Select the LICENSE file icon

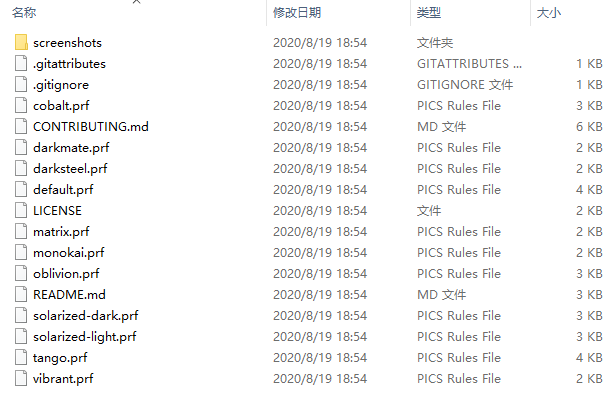(x=21, y=210)
